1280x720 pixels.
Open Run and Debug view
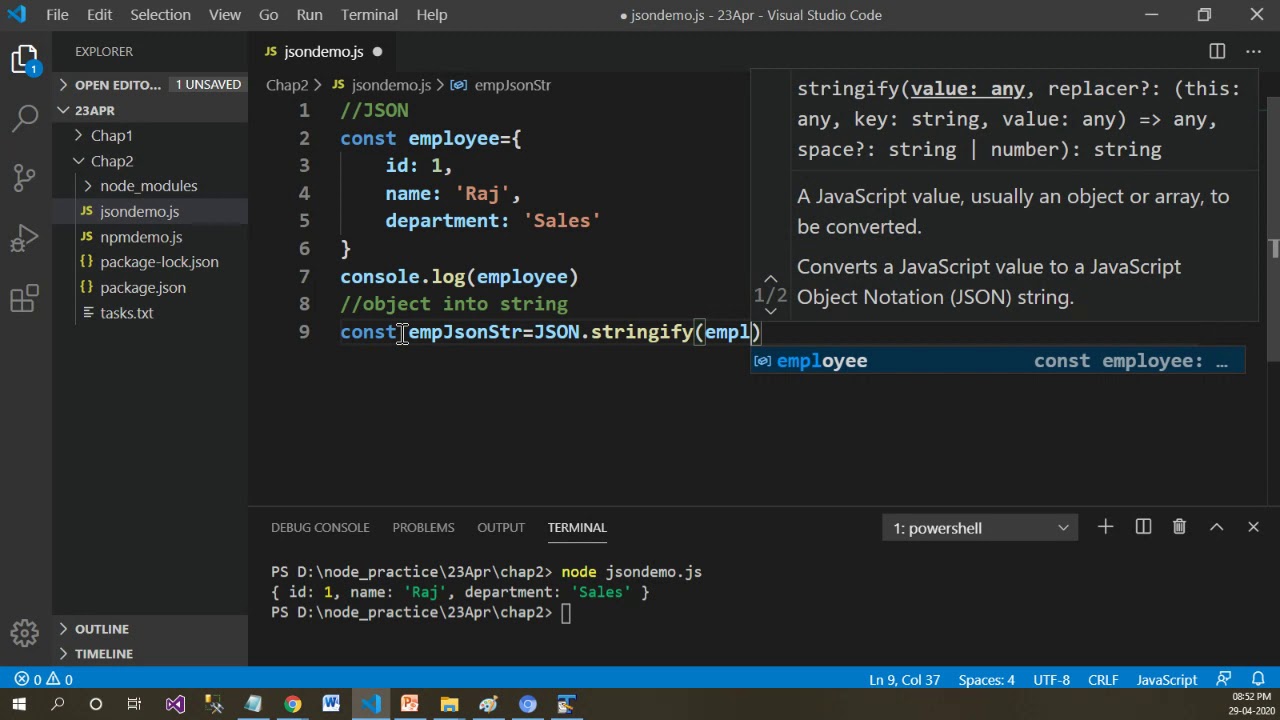[x=25, y=238]
